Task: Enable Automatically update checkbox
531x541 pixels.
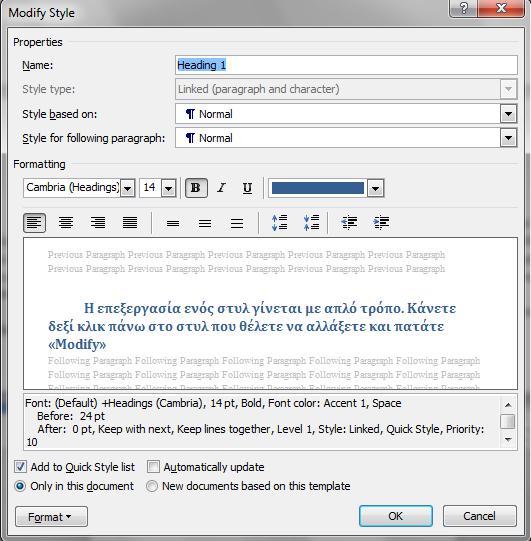Action: click(x=153, y=467)
